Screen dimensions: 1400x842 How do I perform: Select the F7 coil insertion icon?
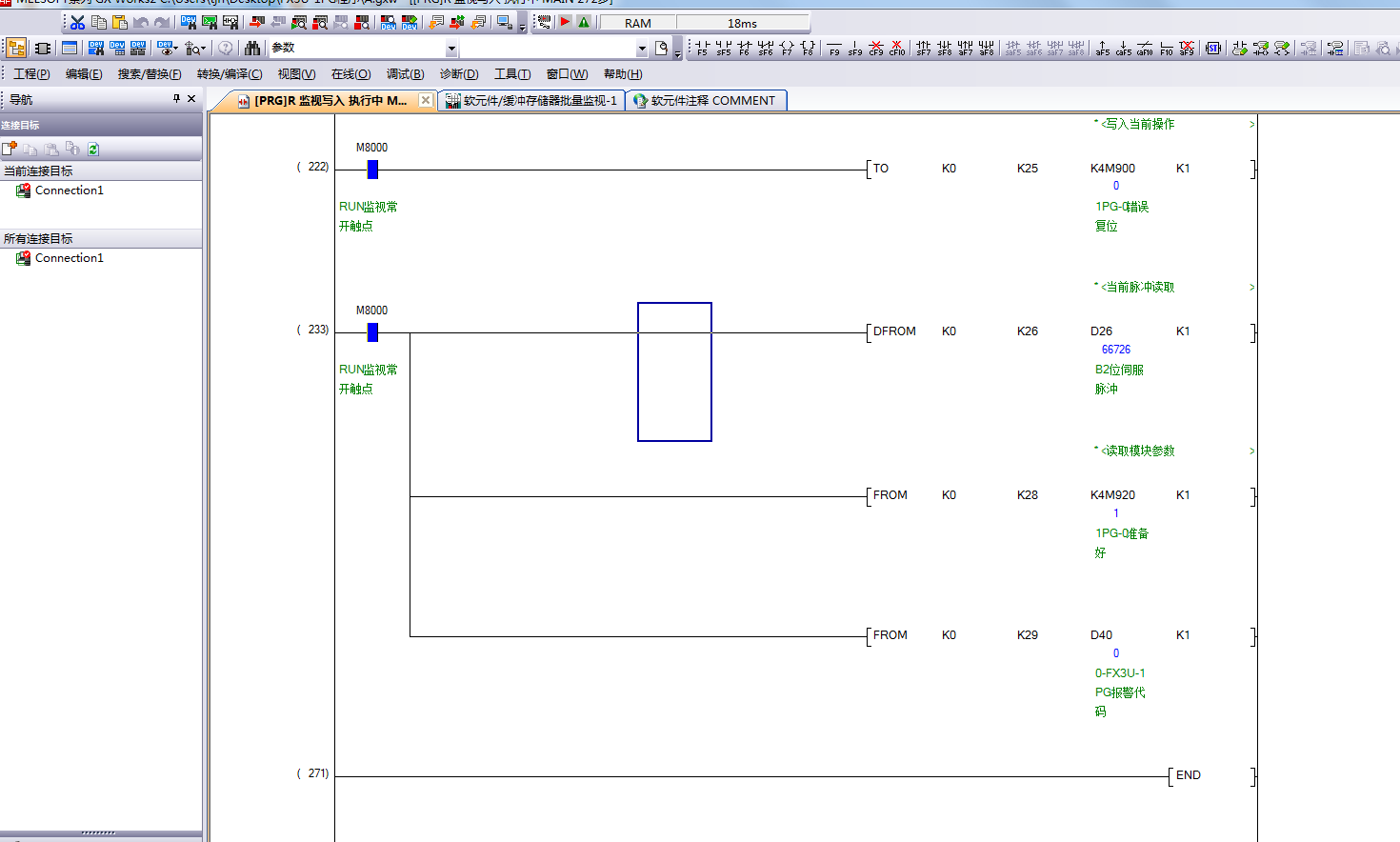coord(787,48)
